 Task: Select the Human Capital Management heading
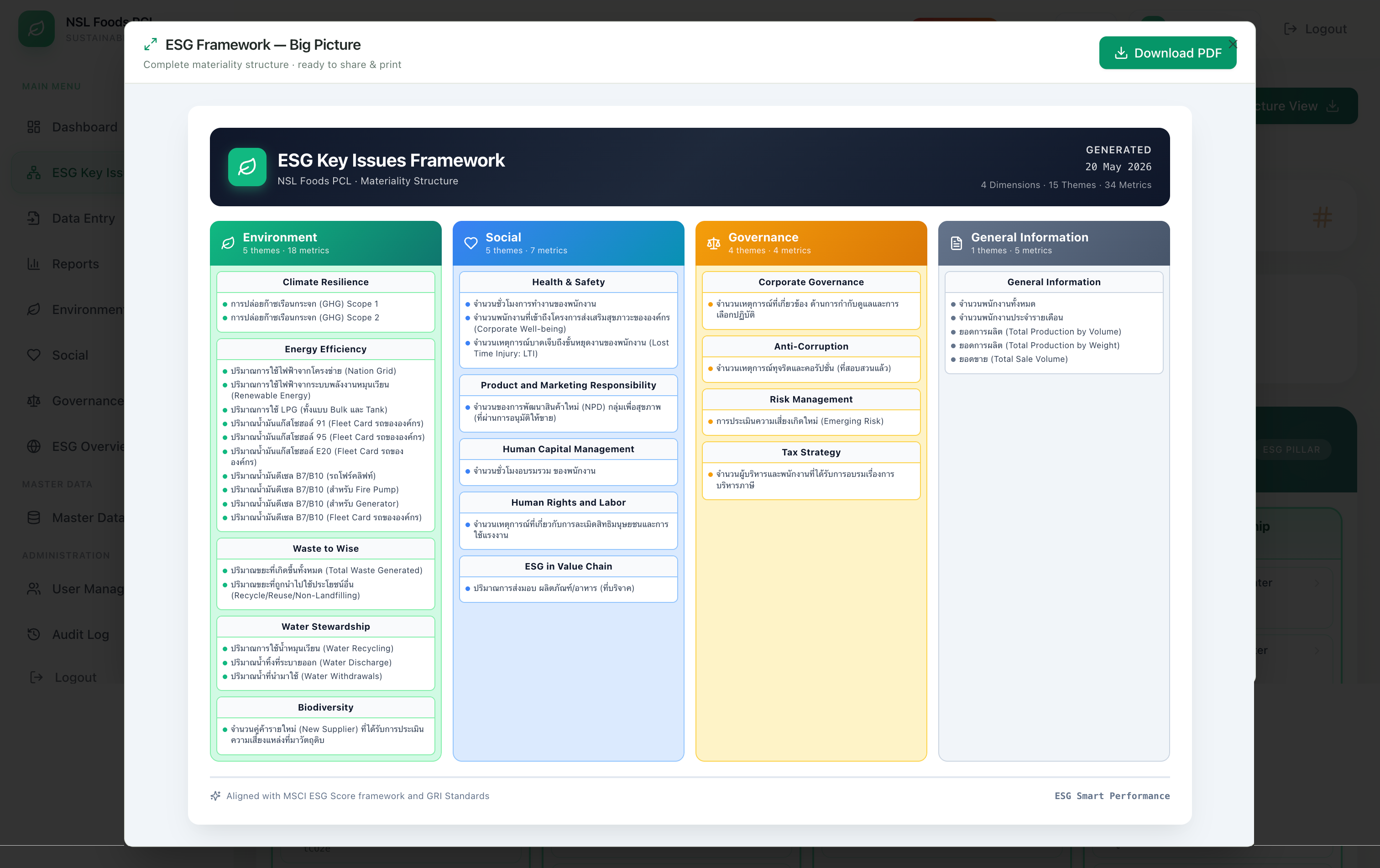(x=568, y=449)
